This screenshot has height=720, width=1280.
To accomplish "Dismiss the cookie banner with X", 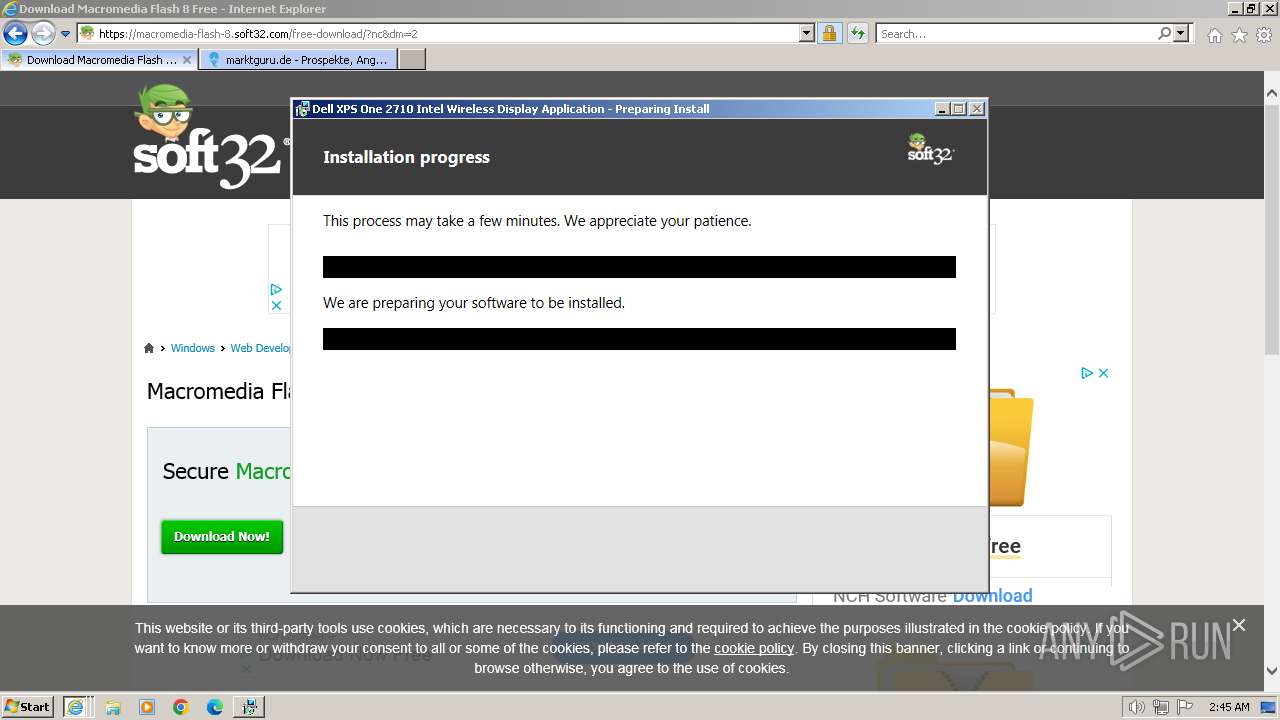I will [1239, 625].
